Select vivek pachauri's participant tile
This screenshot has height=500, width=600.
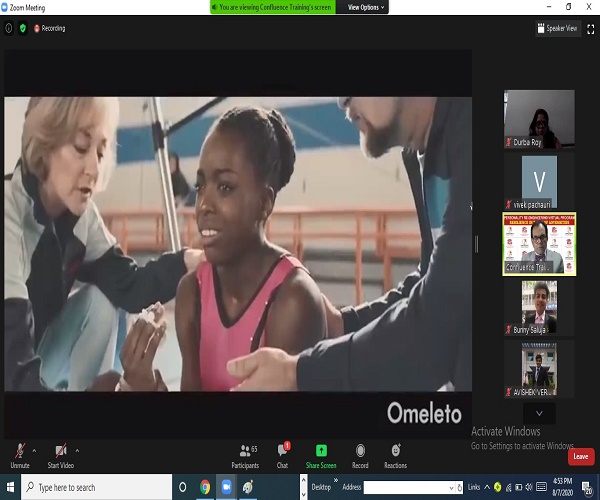pos(539,182)
